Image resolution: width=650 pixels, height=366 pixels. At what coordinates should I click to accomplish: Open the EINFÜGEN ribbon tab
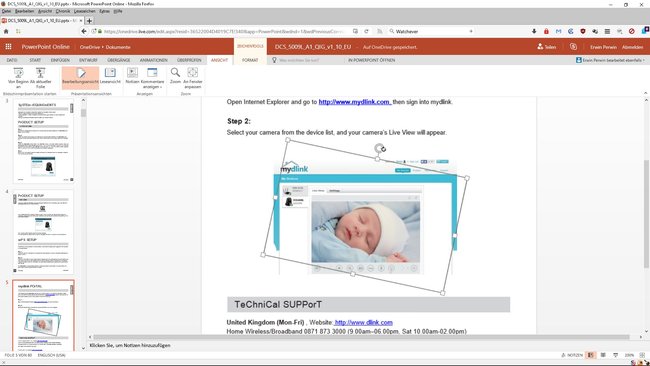(60, 60)
